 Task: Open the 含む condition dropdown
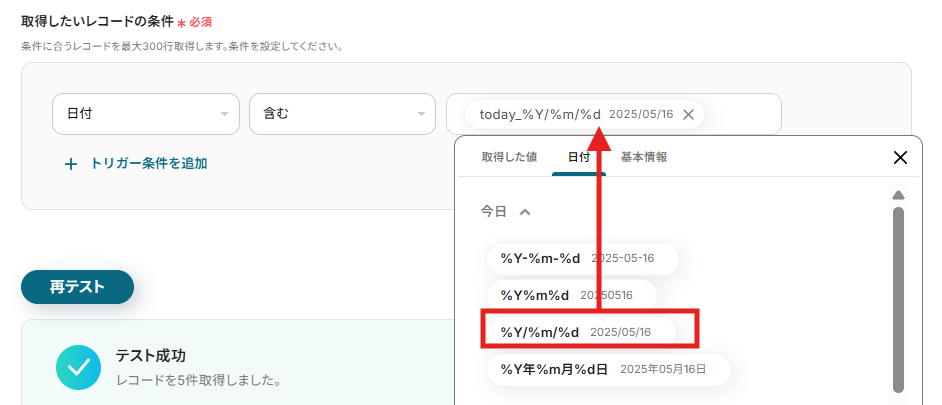click(342, 114)
